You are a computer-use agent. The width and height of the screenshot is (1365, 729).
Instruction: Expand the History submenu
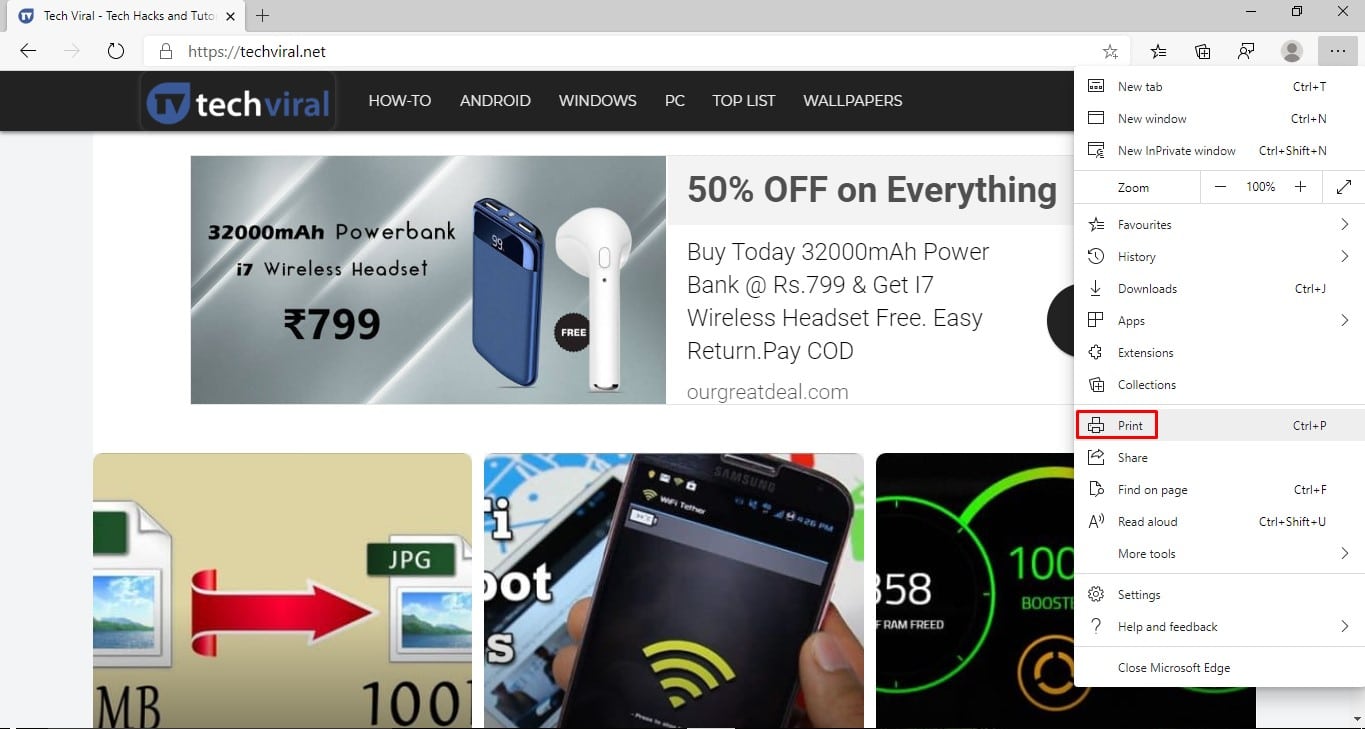click(x=1220, y=257)
